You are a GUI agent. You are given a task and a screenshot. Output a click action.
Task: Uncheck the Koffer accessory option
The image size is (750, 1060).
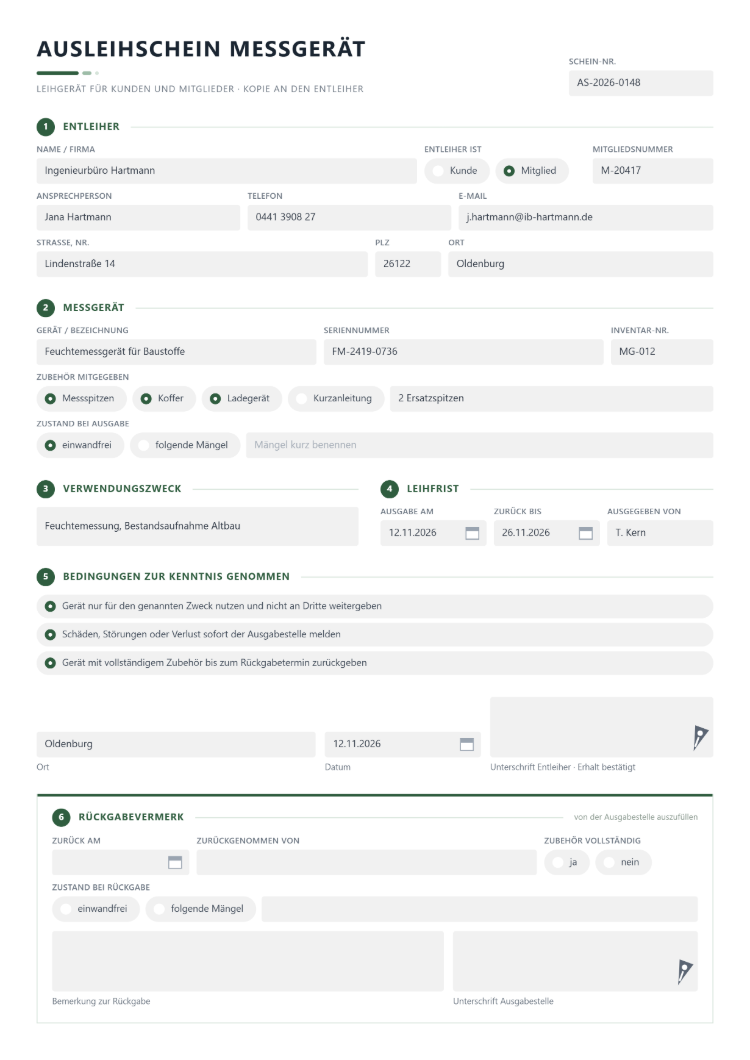164,399
